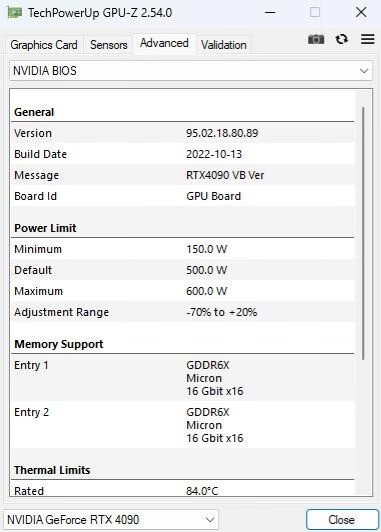Minimize the GPU-Z window

pyautogui.click(x=270, y=13)
